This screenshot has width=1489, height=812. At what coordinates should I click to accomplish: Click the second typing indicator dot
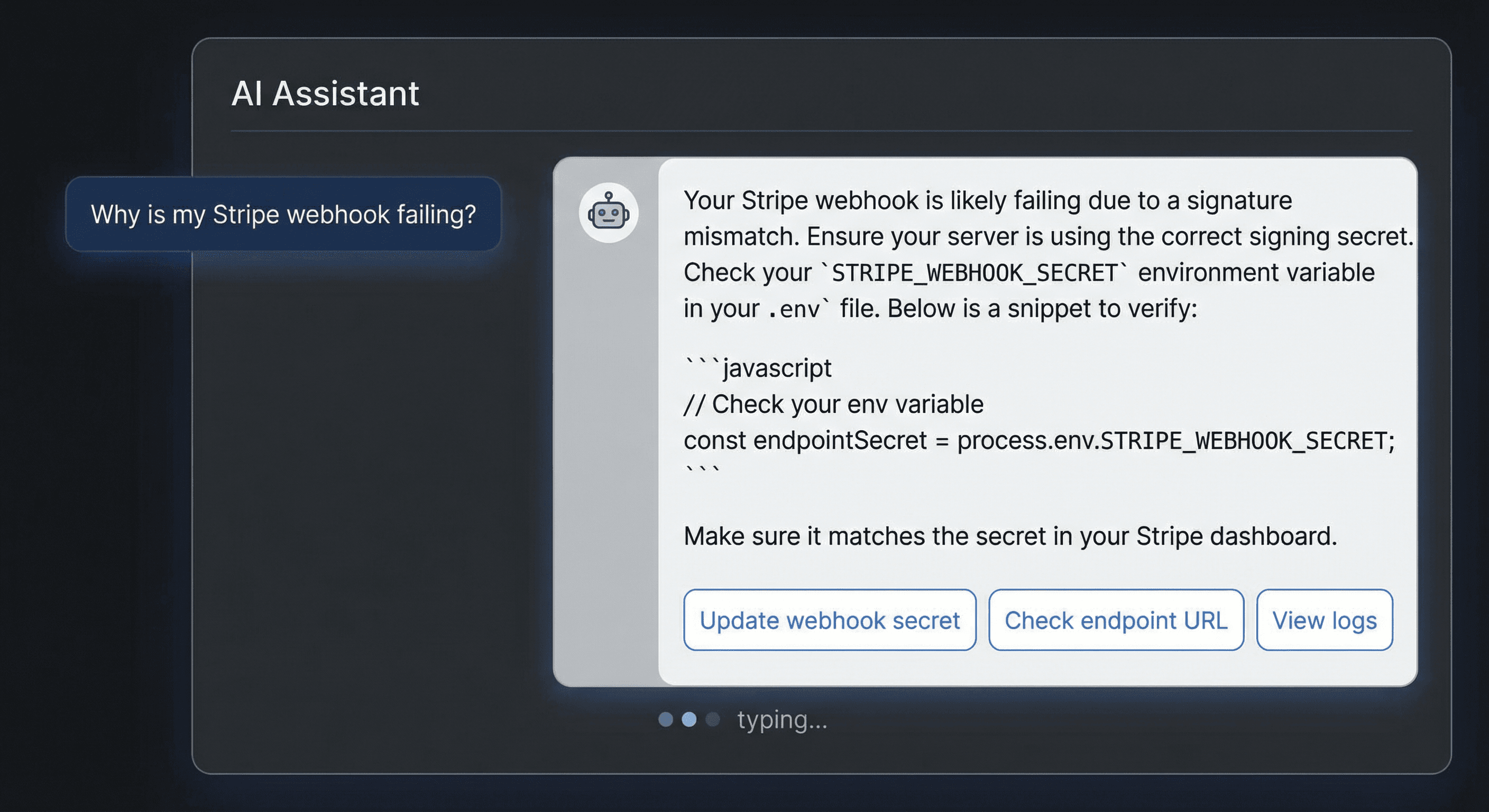[x=689, y=719]
